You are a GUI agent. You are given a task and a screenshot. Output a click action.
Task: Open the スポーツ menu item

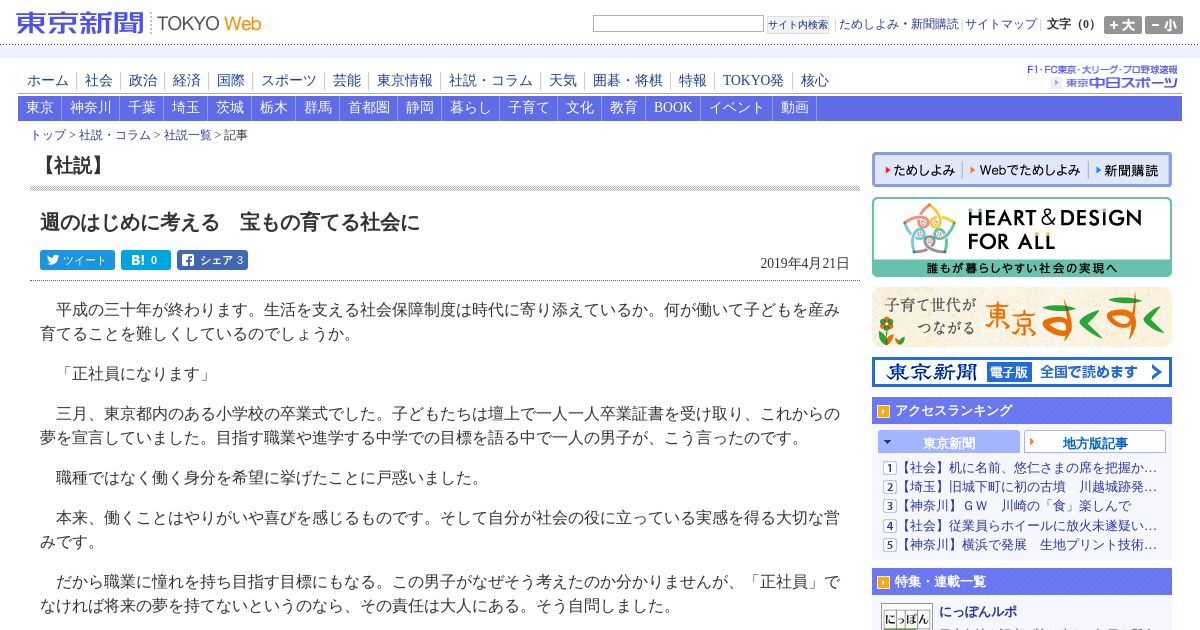(289, 81)
